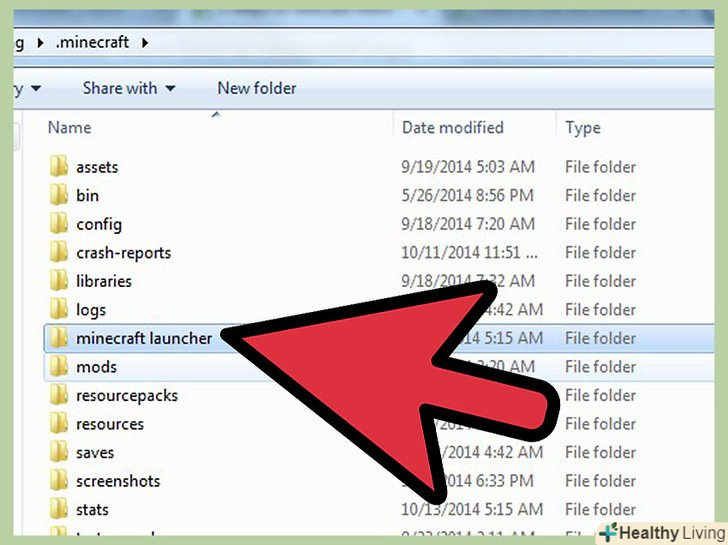Select the screenshots folder name
728x545 pixels.
point(118,481)
